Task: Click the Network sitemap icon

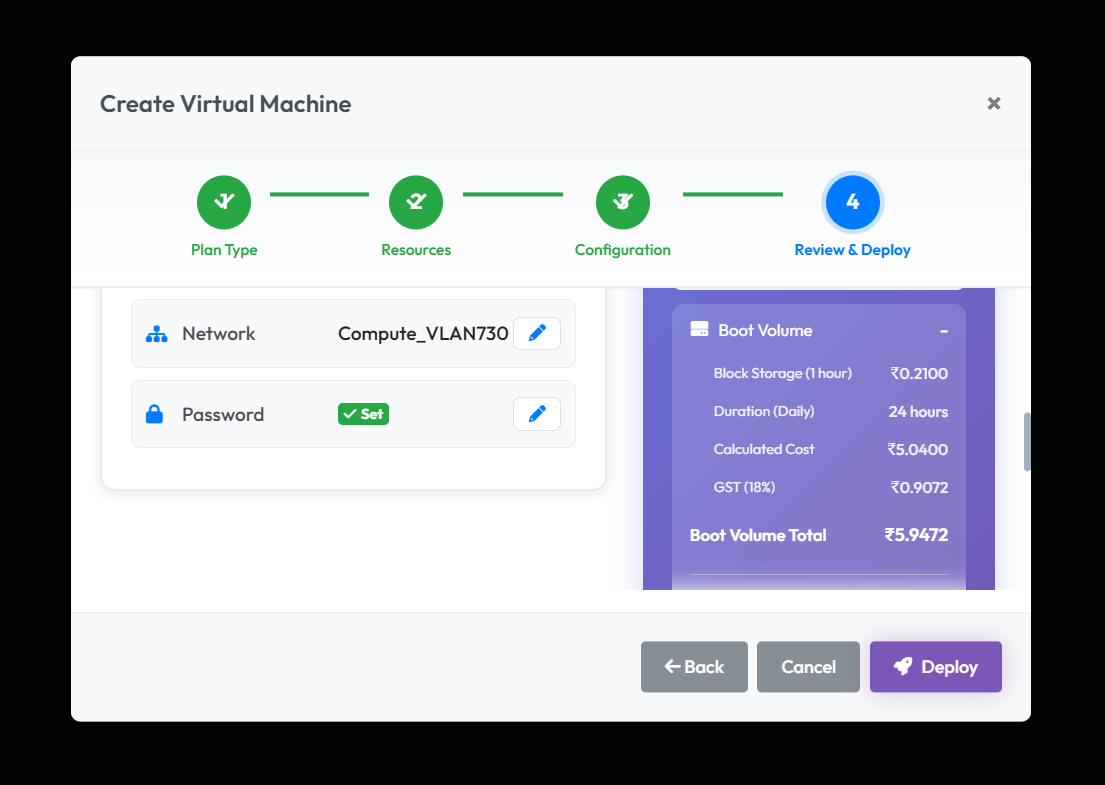Action: 156,334
